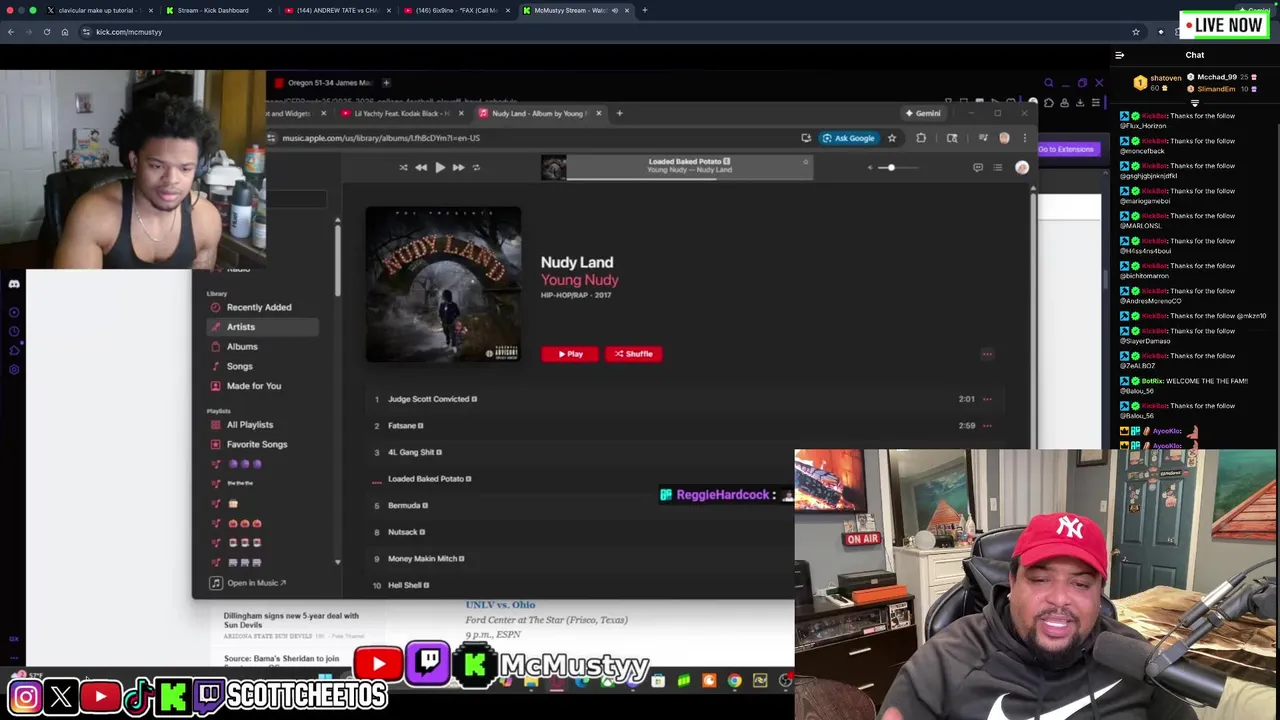Toggle repeat mode in Apple Music
This screenshot has width=1280, height=720.
click(x=476, y=167)
